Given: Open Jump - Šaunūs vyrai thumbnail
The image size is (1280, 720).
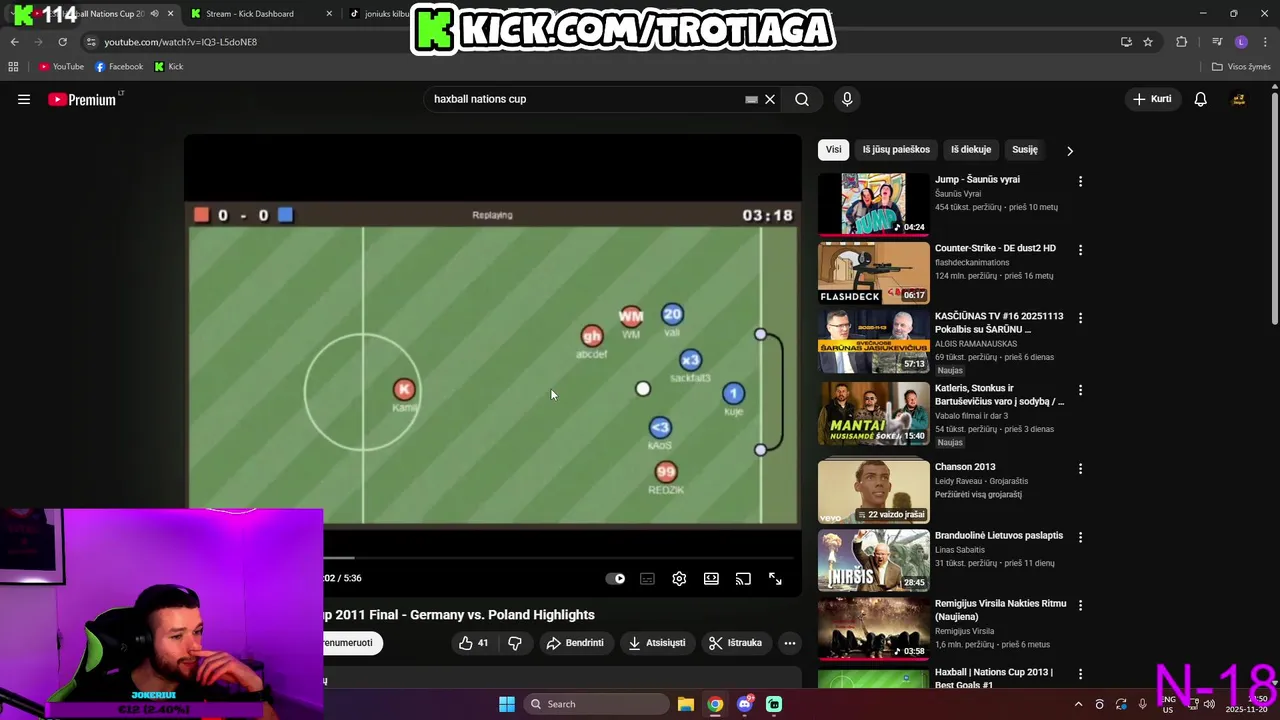Looking at the screenshot, I should point(873,204).
